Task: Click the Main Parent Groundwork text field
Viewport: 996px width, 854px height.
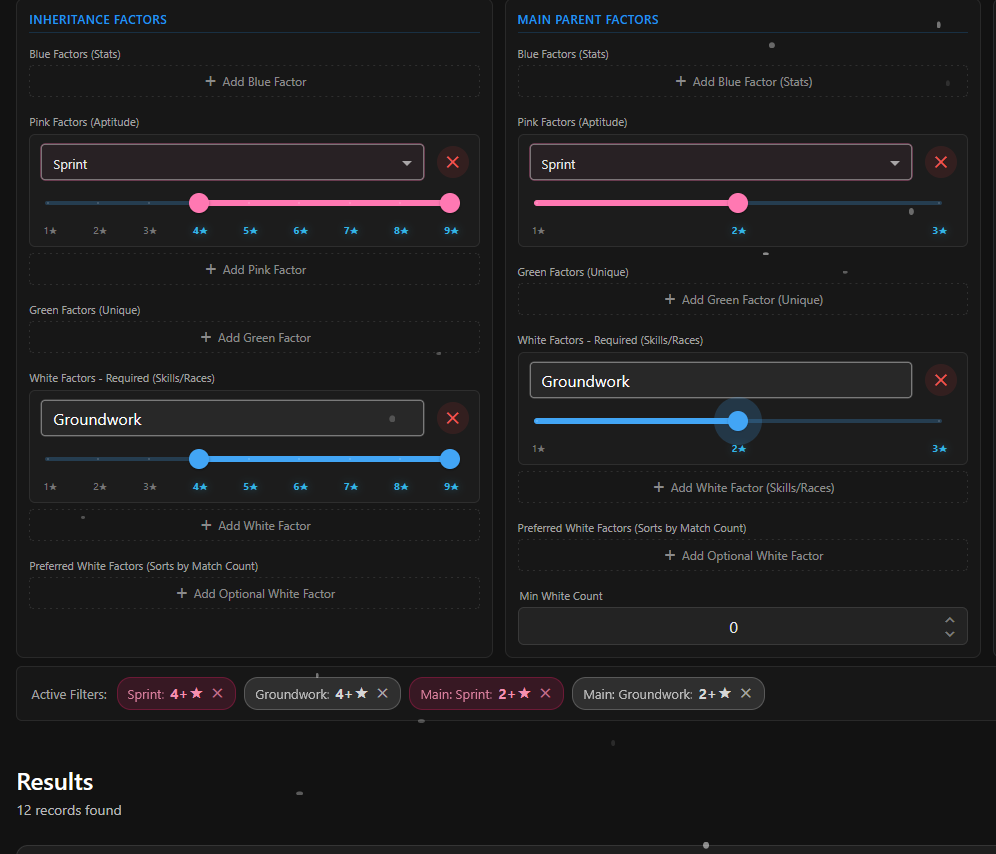Action: pyautogui.click(x=720, y=380)
